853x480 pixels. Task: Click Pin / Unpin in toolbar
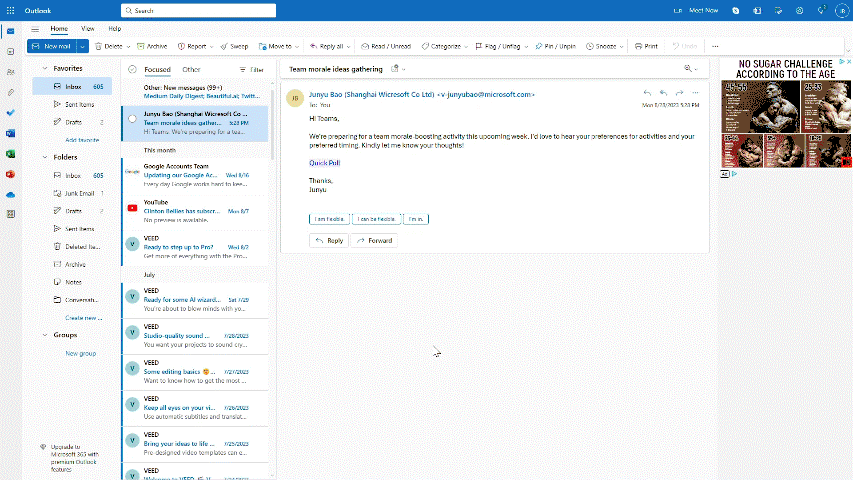(555, 46)
